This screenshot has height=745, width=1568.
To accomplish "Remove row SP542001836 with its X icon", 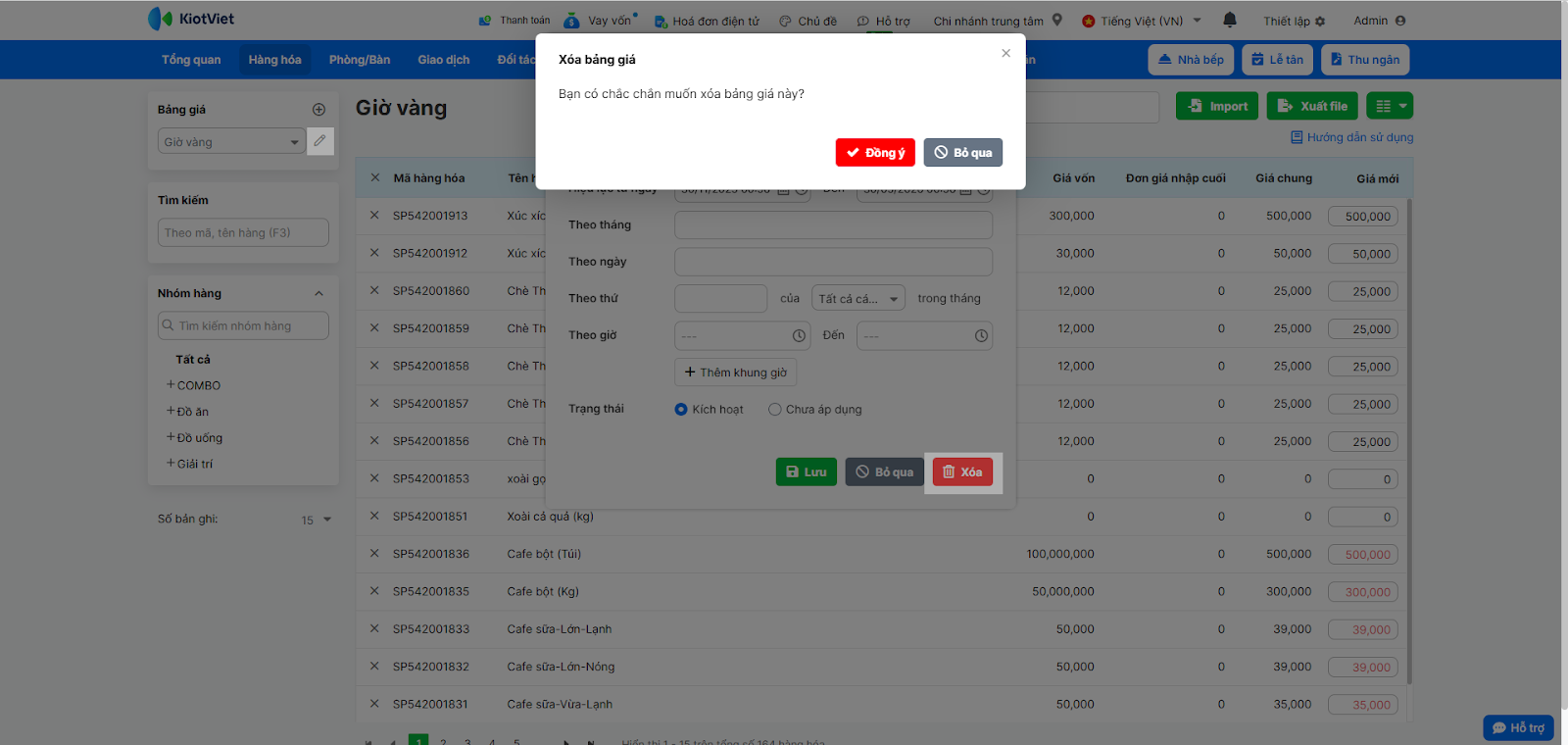I will [374, 553].
